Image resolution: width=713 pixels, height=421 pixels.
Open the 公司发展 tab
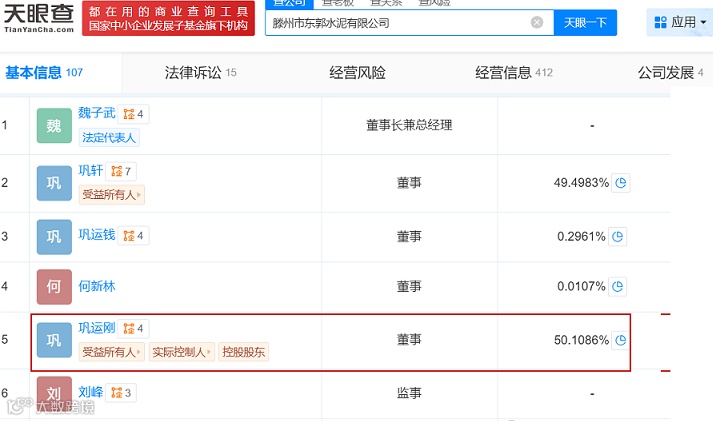[x=670, y=73]
